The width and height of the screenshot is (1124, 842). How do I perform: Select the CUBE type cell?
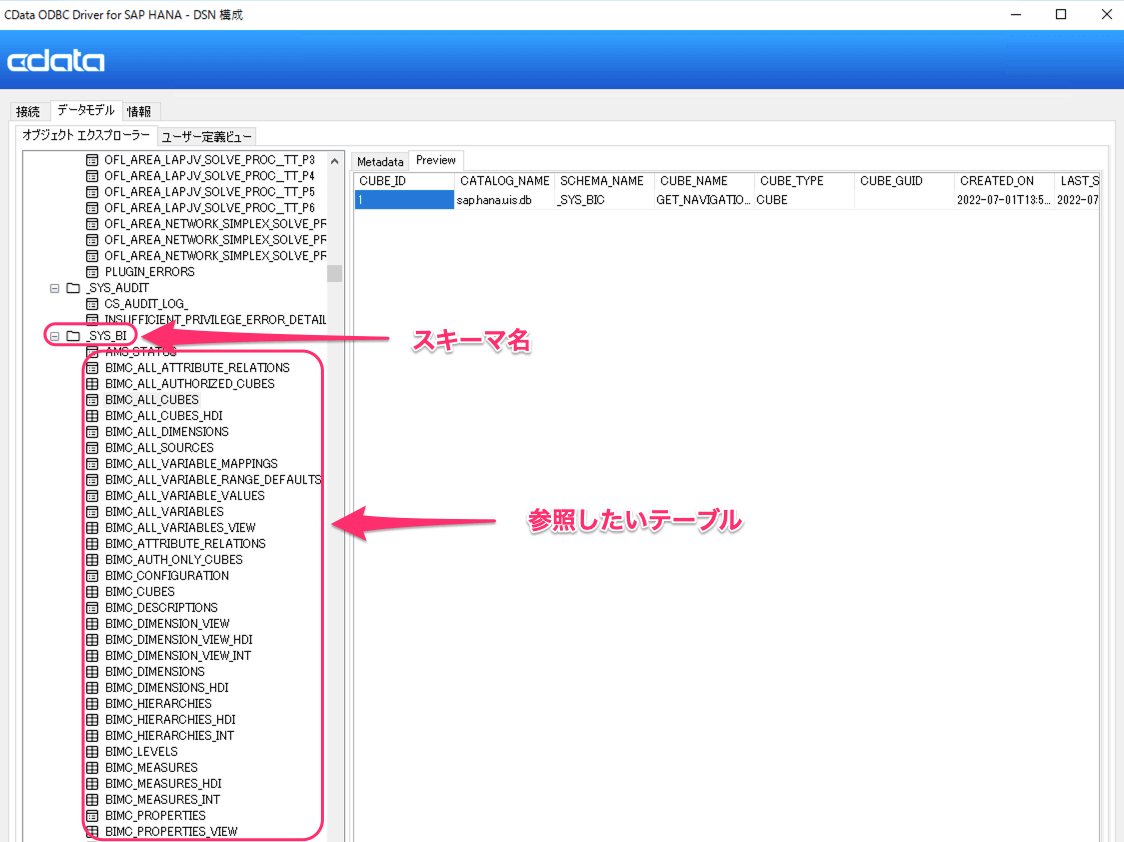[804, 200]
